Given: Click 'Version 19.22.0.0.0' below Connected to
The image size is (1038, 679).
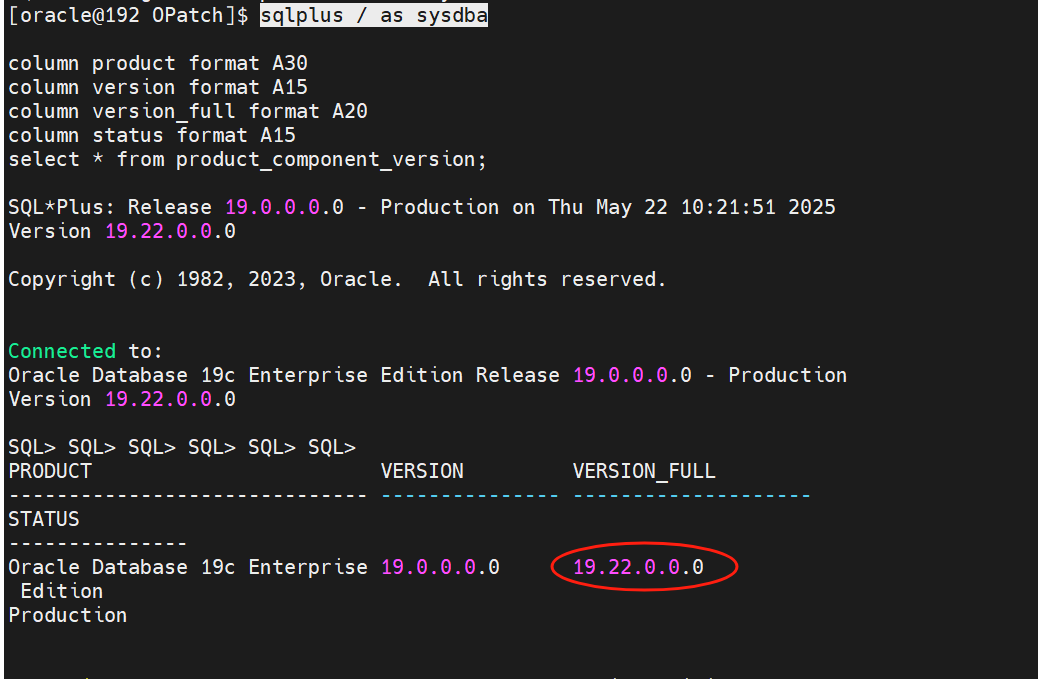Looking at the screenshot, I should pyautogui.click(x=122, y=399).
